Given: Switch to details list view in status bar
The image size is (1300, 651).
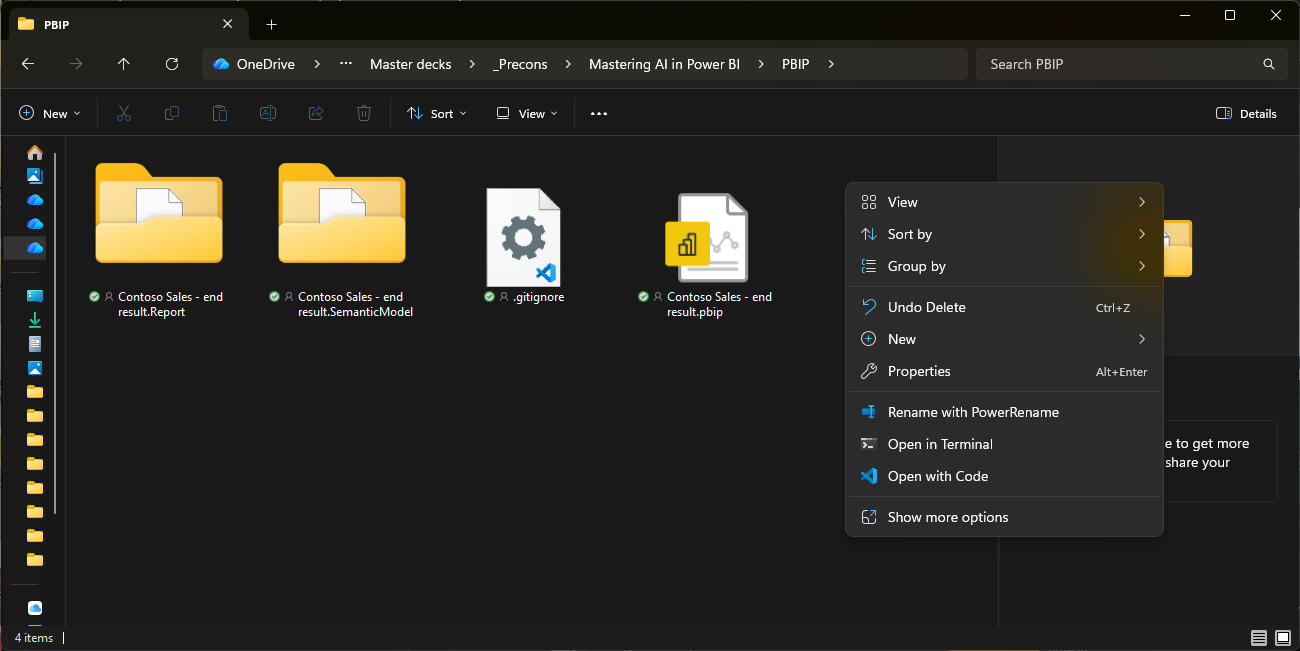Looking at the screenshot, I should tap(1258, 638).
